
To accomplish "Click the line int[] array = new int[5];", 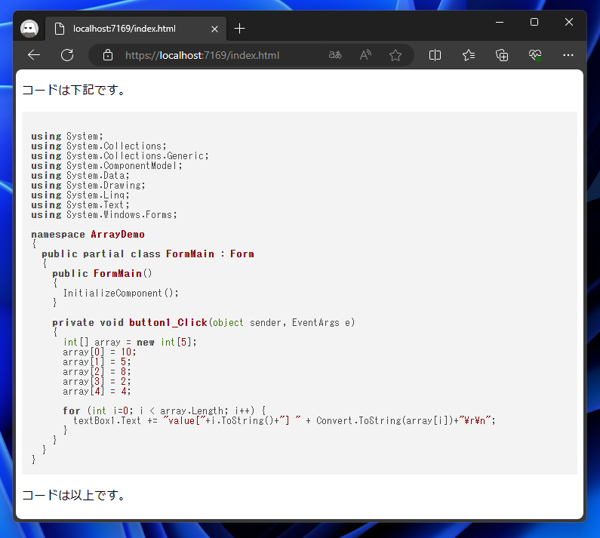I will pyautogui.click(x=130, y=342).
